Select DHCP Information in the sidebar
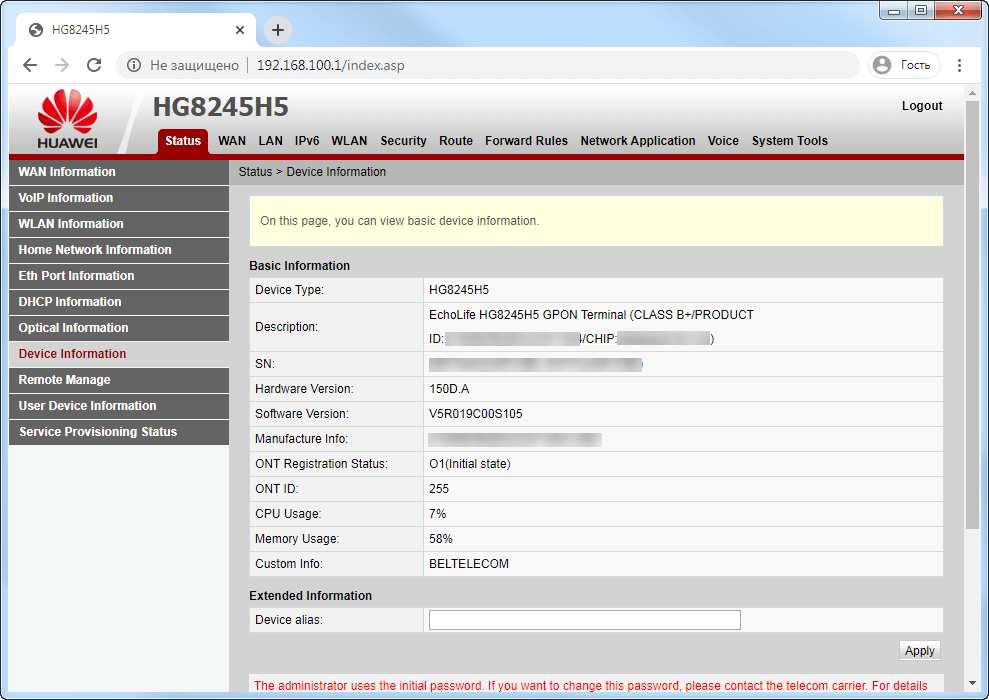The height and width of the screenshot is (700, 989). (x=70, y=302)
